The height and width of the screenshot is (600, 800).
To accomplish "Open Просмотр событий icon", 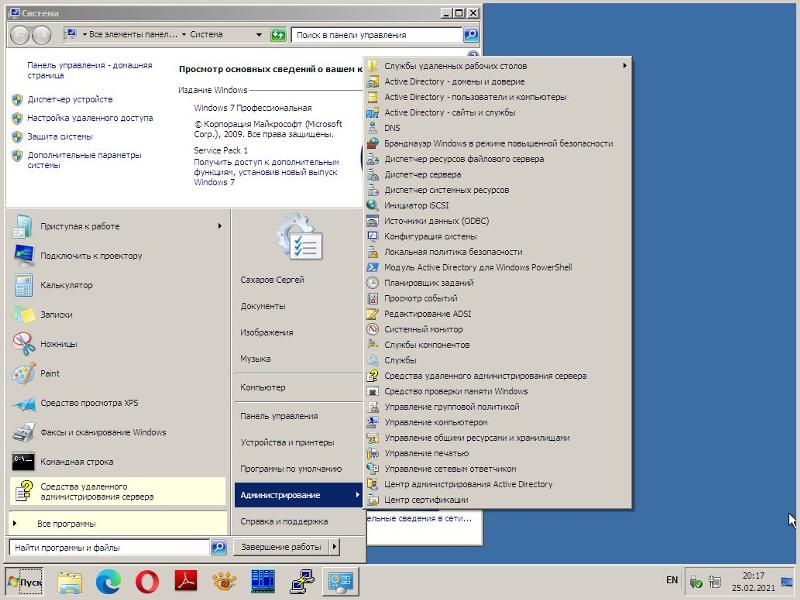I will [373, 298].
